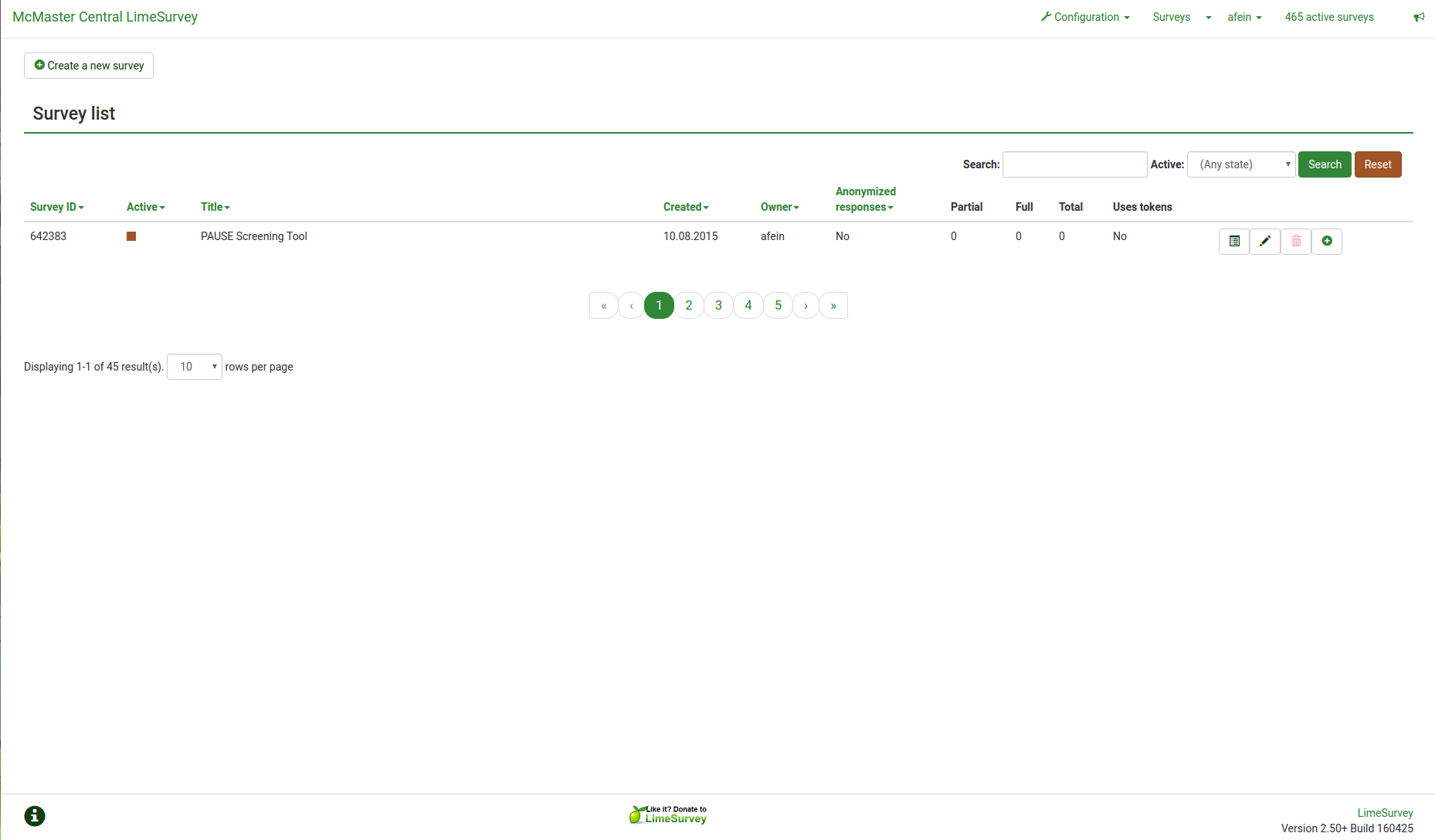Click the info icon in the footer
Viewport: 1435px width, 840px height.
pos(35,816)
